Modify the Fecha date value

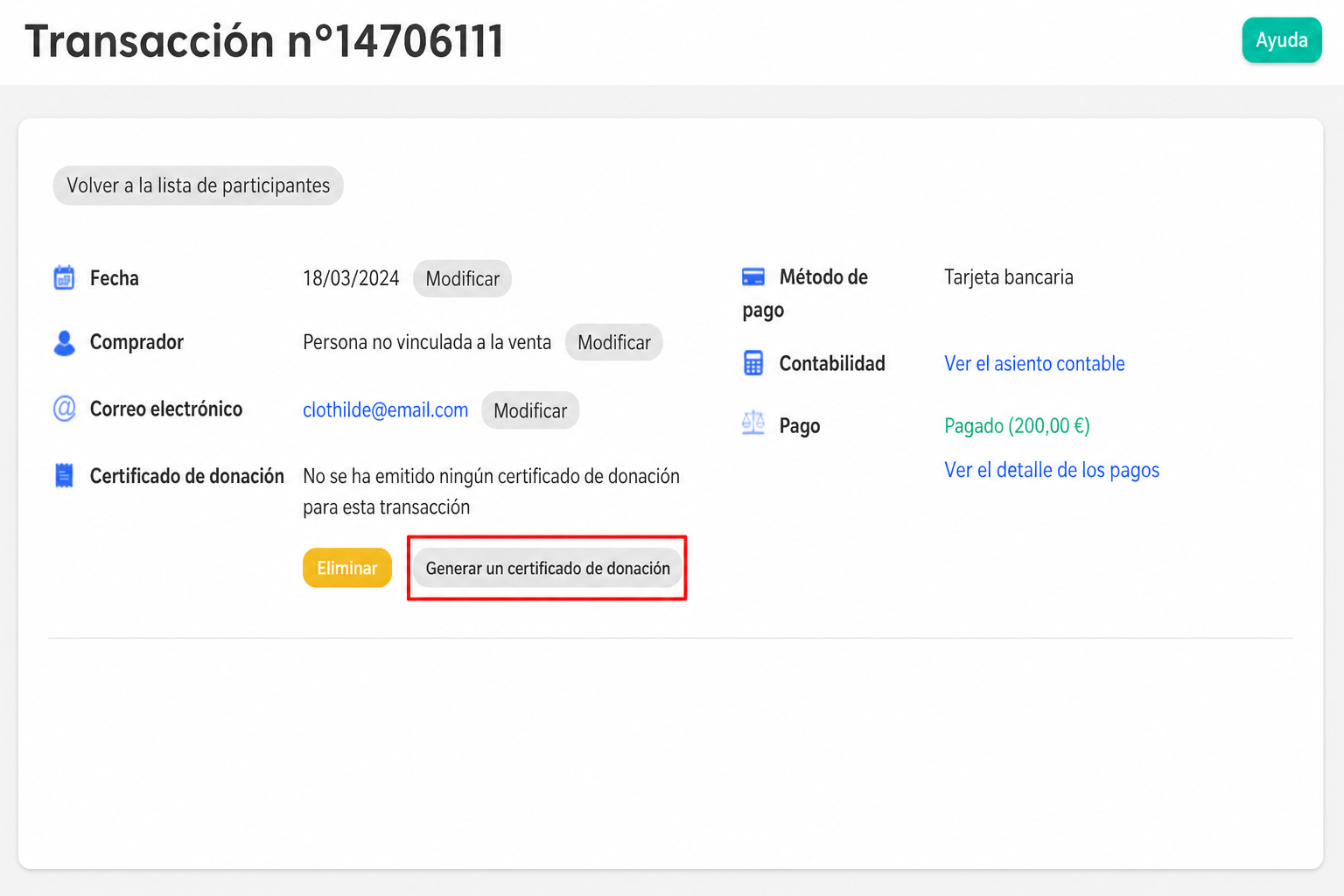click(462, 278)
